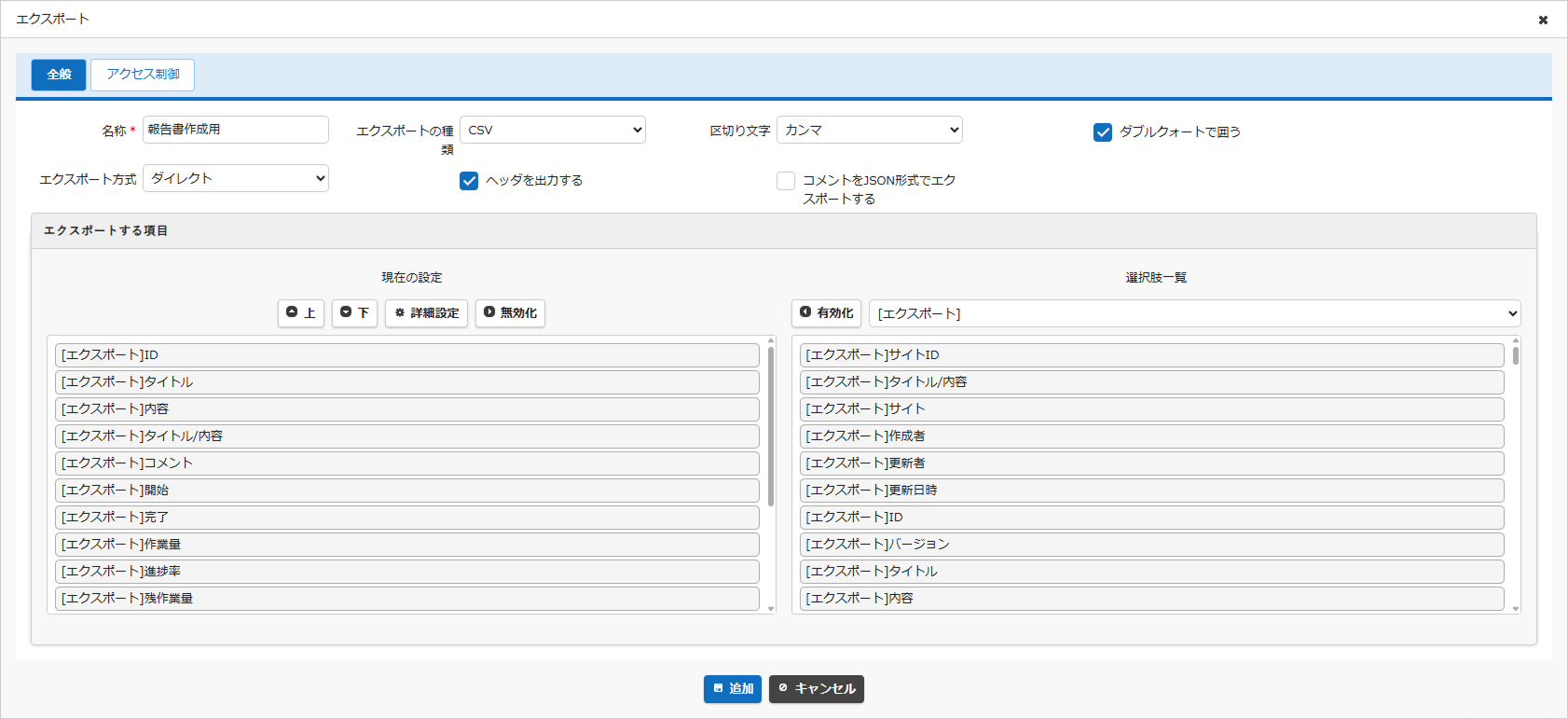Screen dimensions: 1568x719
Task: Select [エクスポート]サイト in choices list
Action: pos(1152,409)
